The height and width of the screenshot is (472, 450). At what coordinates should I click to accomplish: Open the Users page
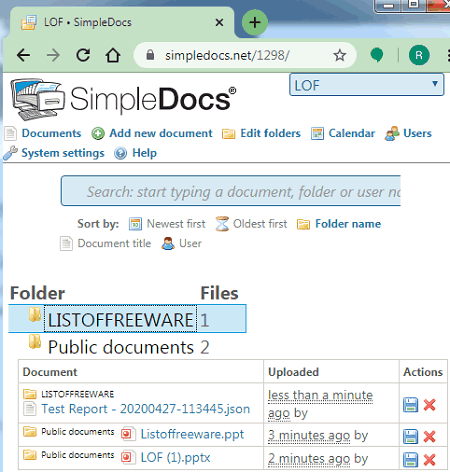[417, 133]
